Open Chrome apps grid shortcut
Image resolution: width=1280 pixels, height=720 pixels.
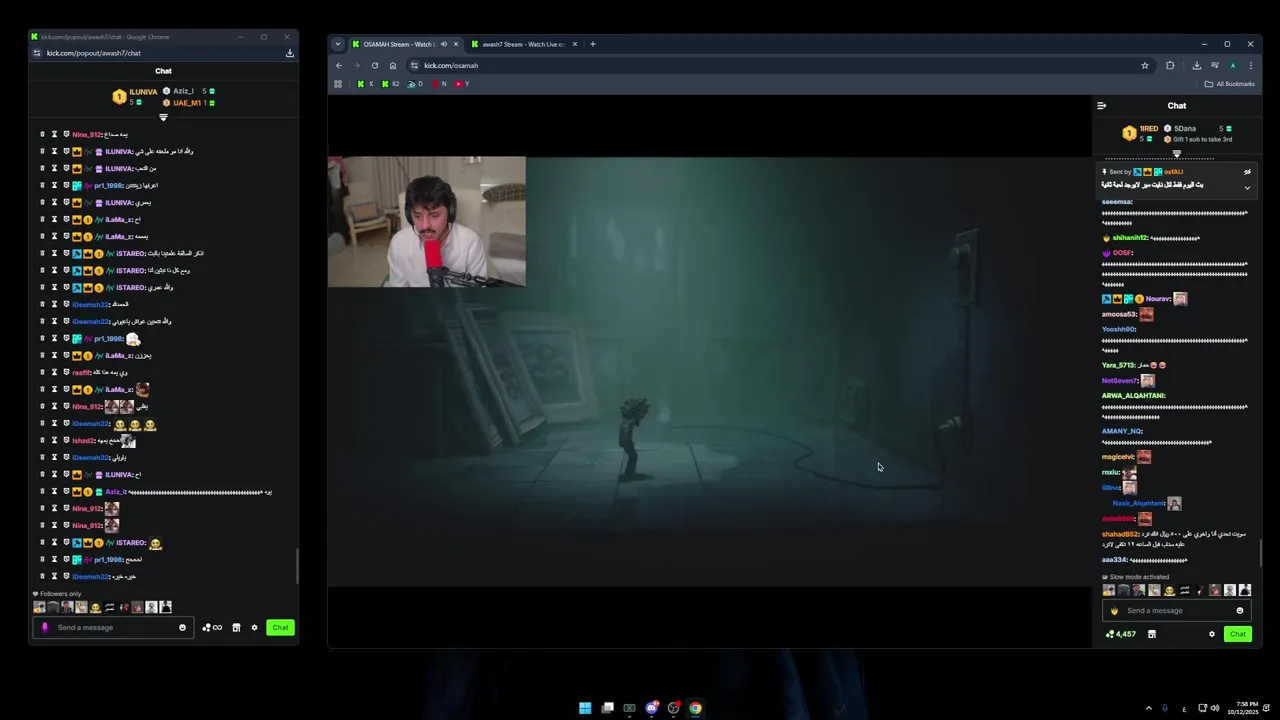[338, 84]
